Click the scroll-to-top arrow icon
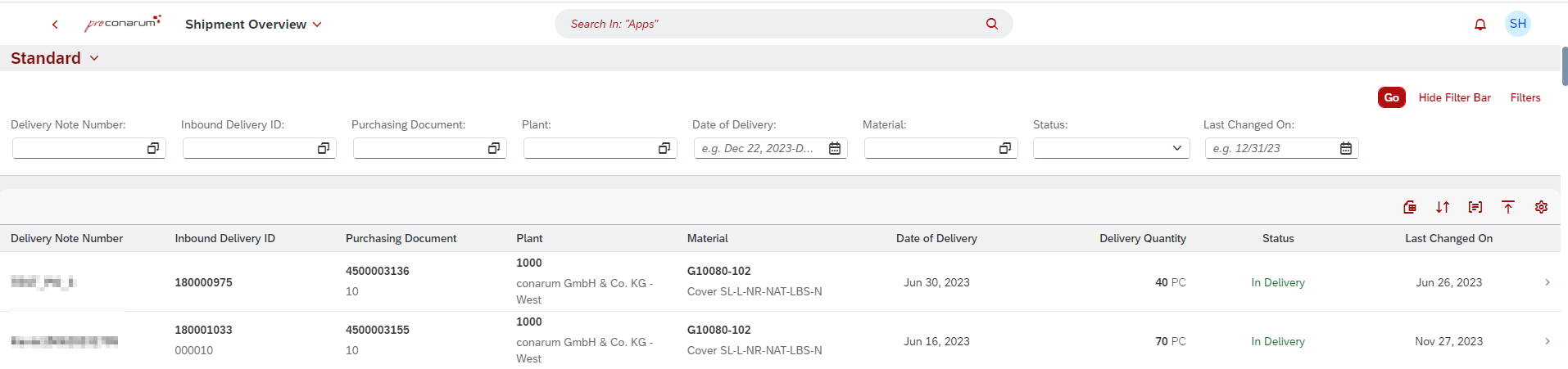 click(1508, 207)
